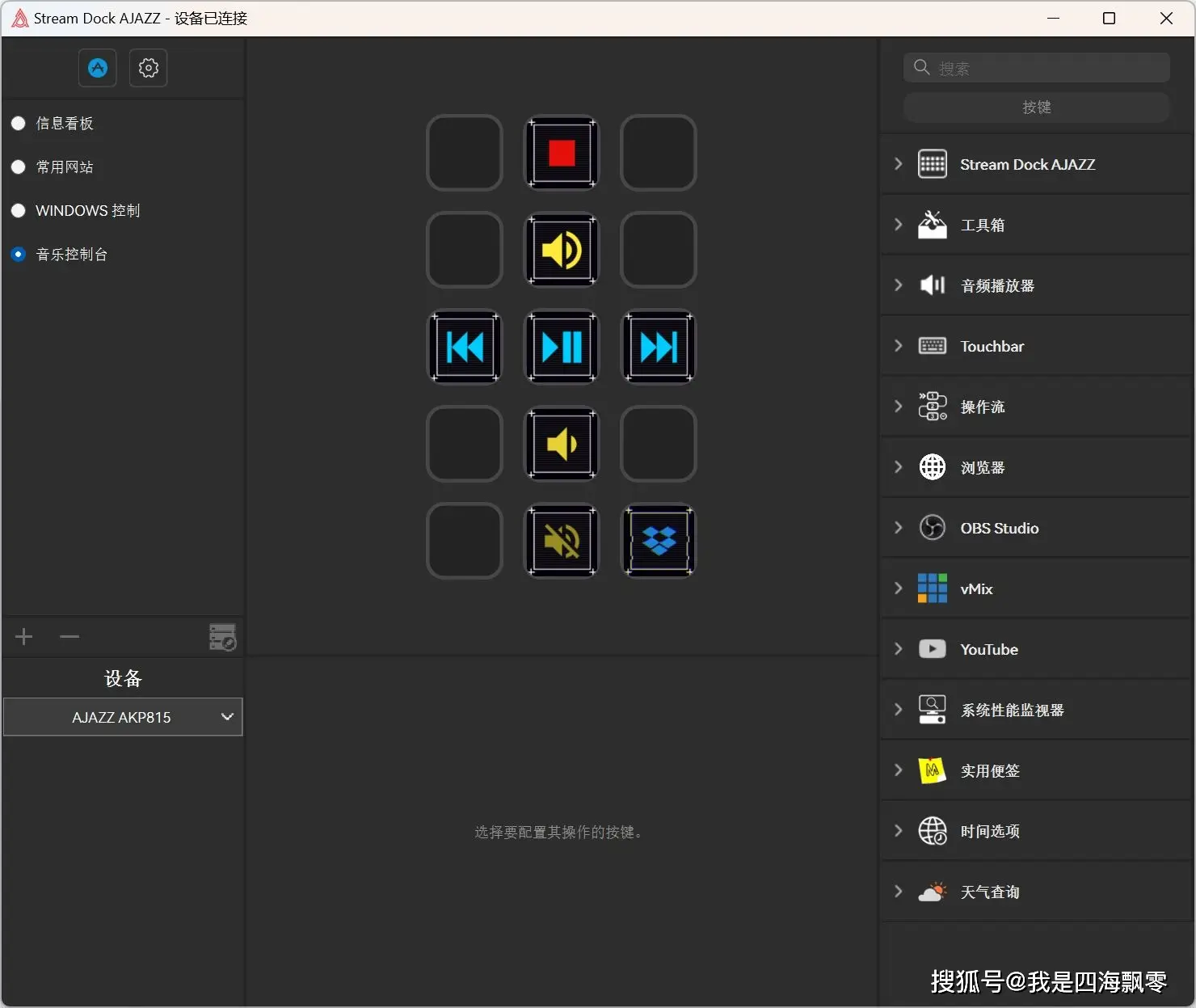Expand the 实用便签 category chevron
The height and width of the screenshot is (1008, 1196).
point(898,770)
